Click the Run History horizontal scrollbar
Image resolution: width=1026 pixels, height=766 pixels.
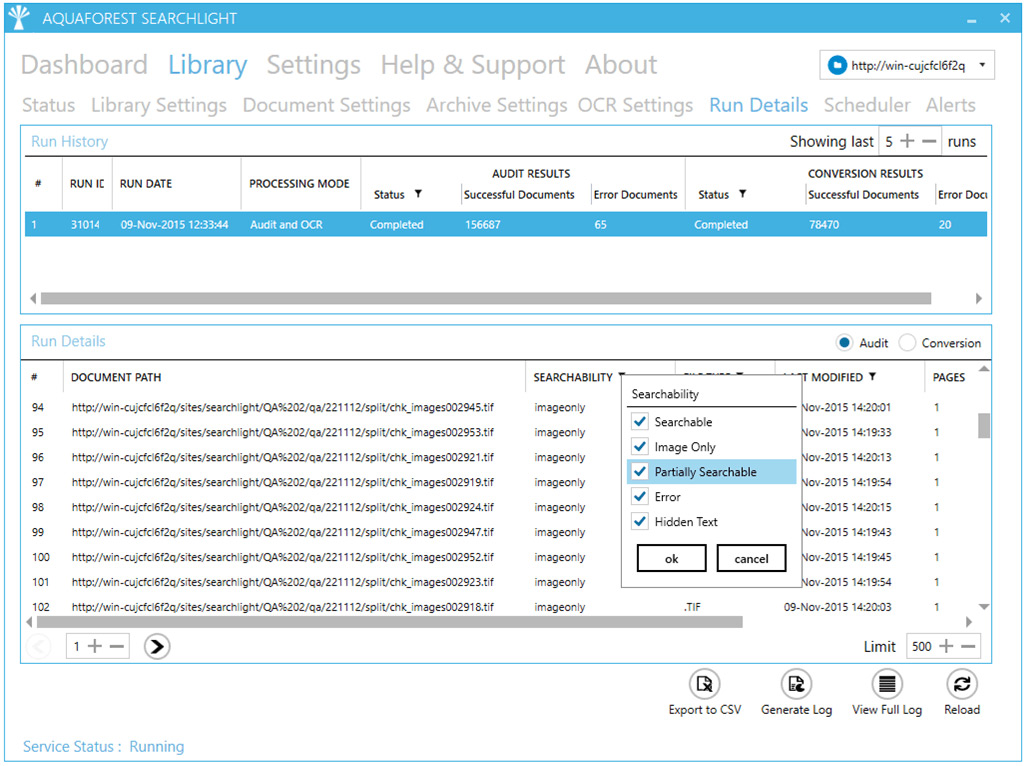click(486, 298)
